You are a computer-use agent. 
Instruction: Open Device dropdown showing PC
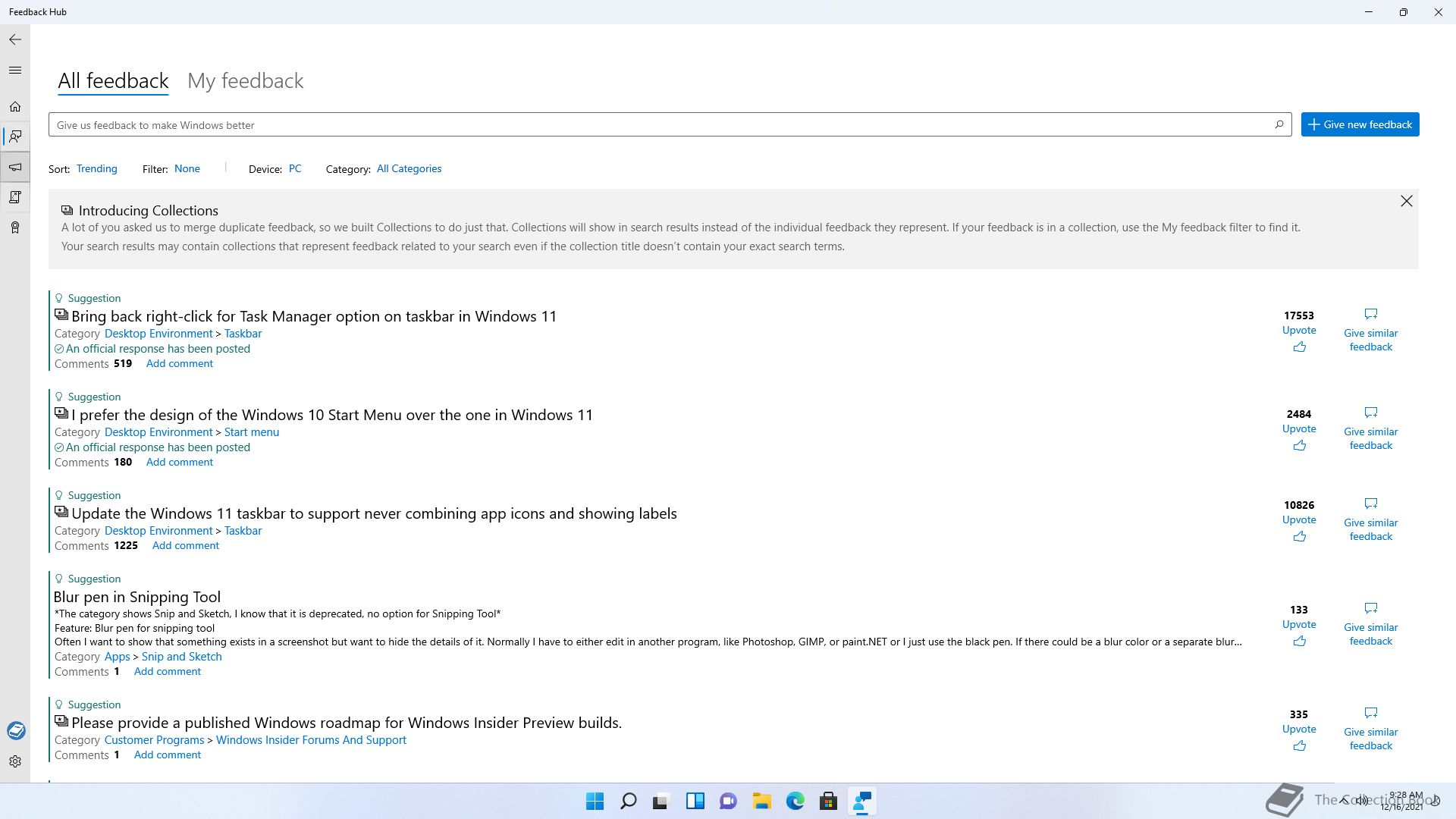[295, 168]
